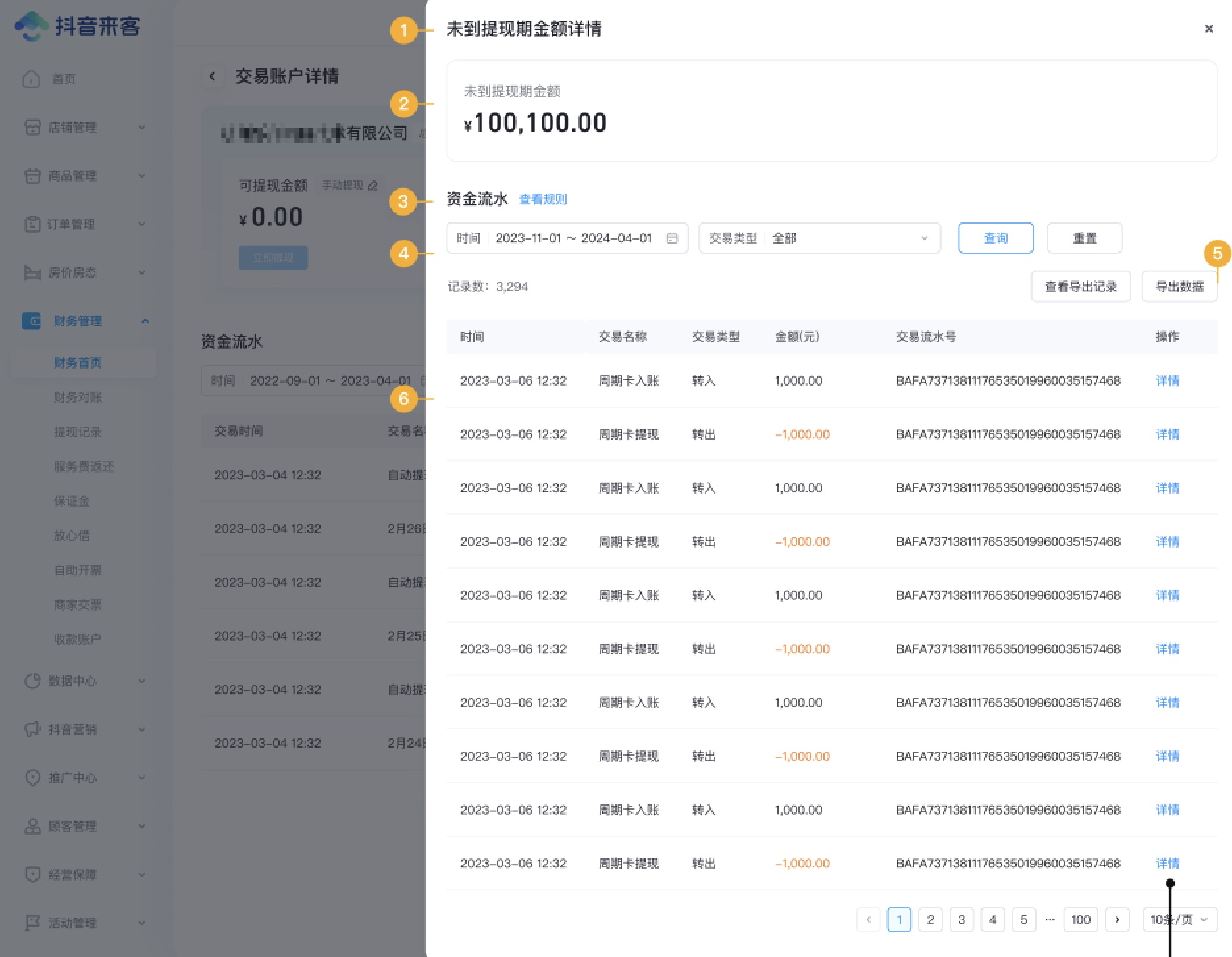Click the 推广中心 icon in sidebar
1232x957 pixels.
pos(32,777)
